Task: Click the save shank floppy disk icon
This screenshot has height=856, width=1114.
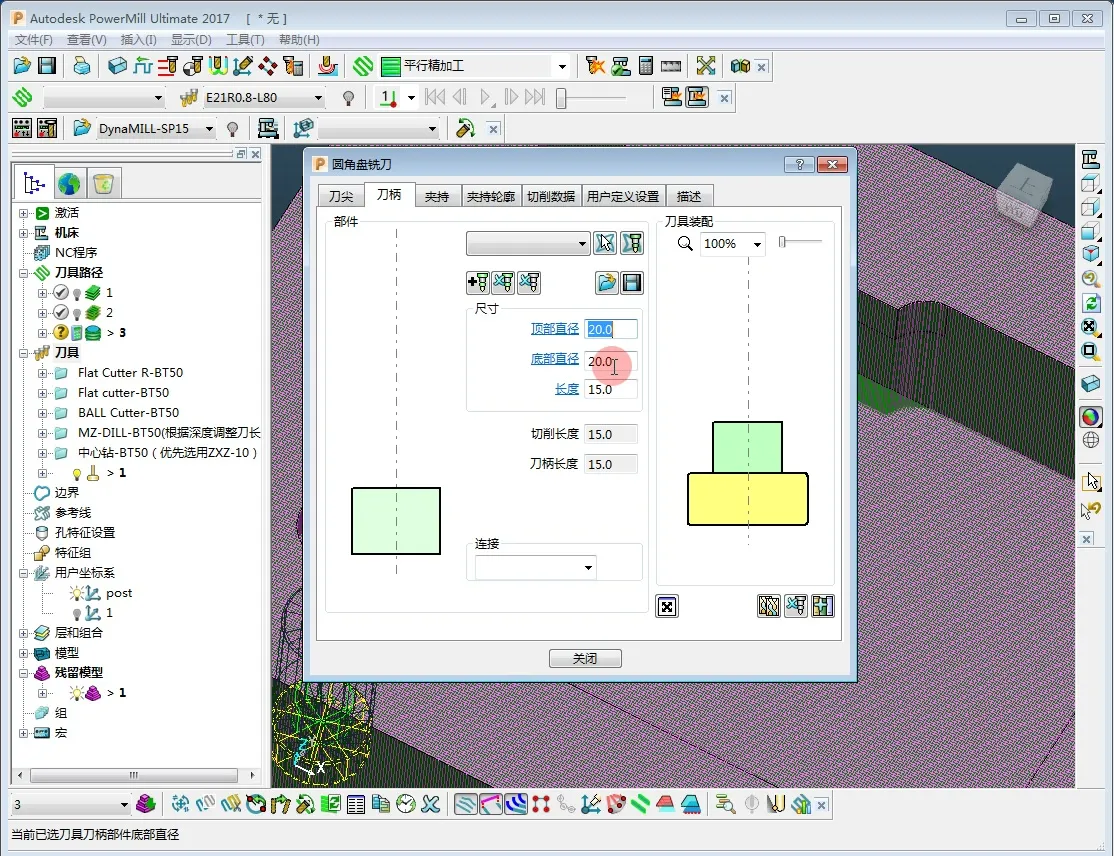Action: [632, 283]
